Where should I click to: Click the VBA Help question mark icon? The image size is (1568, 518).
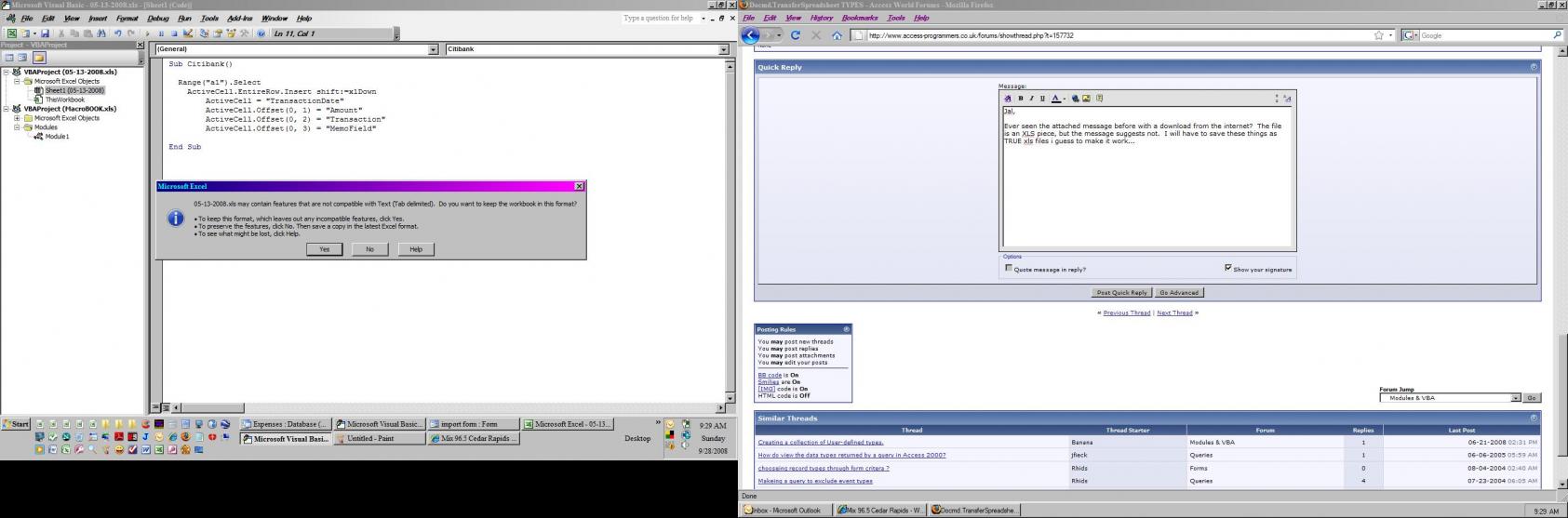261,33
